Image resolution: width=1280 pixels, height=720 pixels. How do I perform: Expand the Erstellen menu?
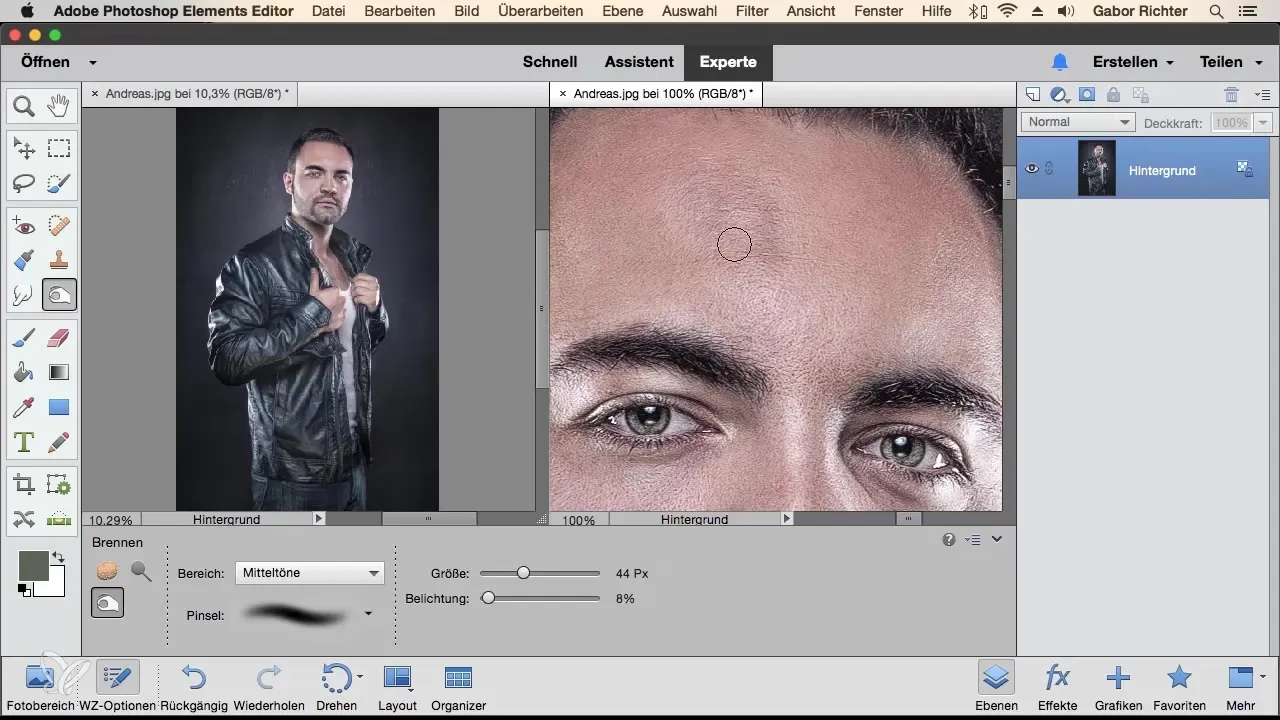pyautogui.click(x=1133, y=62)
